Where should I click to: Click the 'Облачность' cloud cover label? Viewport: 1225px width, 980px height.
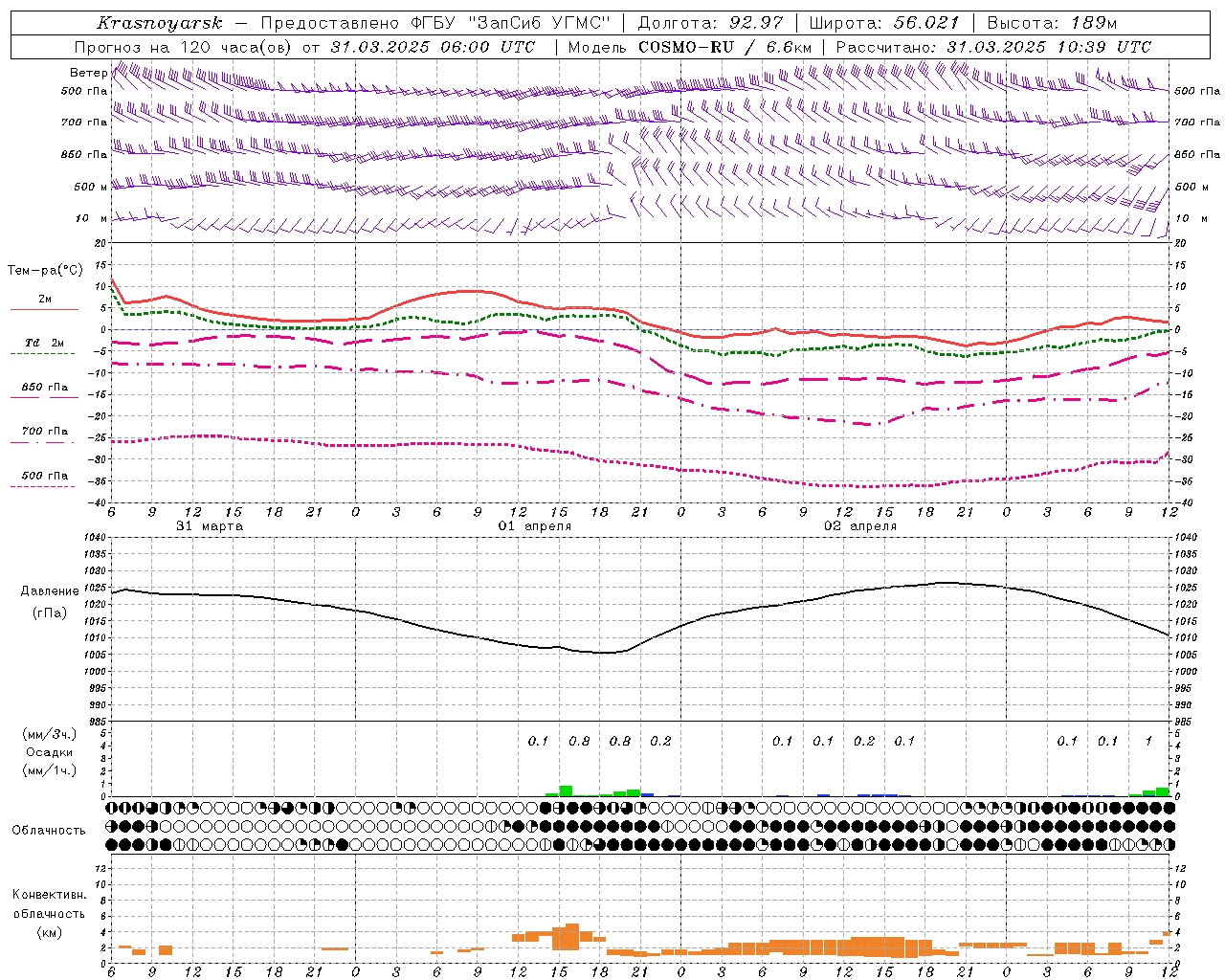coord(49,830)
